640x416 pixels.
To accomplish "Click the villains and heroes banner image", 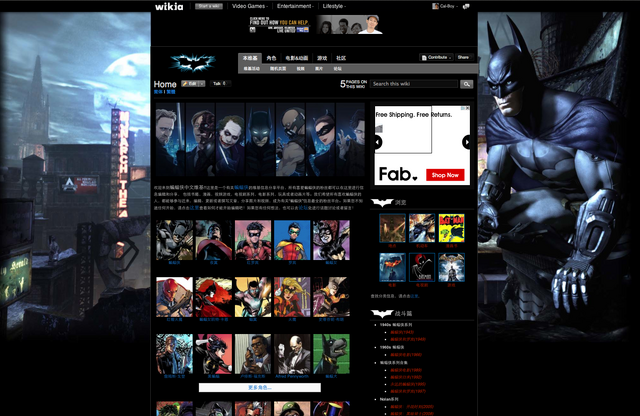I will click(260, 140).
